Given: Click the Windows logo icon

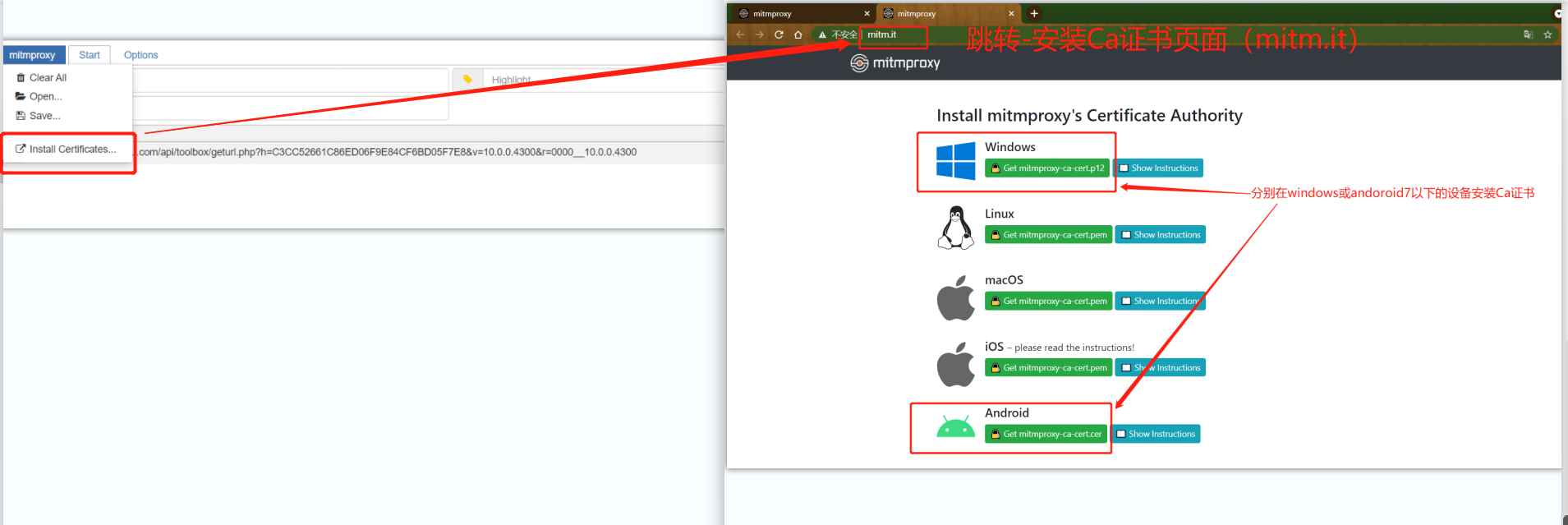Looking at the screenshot, I should 956,160.
